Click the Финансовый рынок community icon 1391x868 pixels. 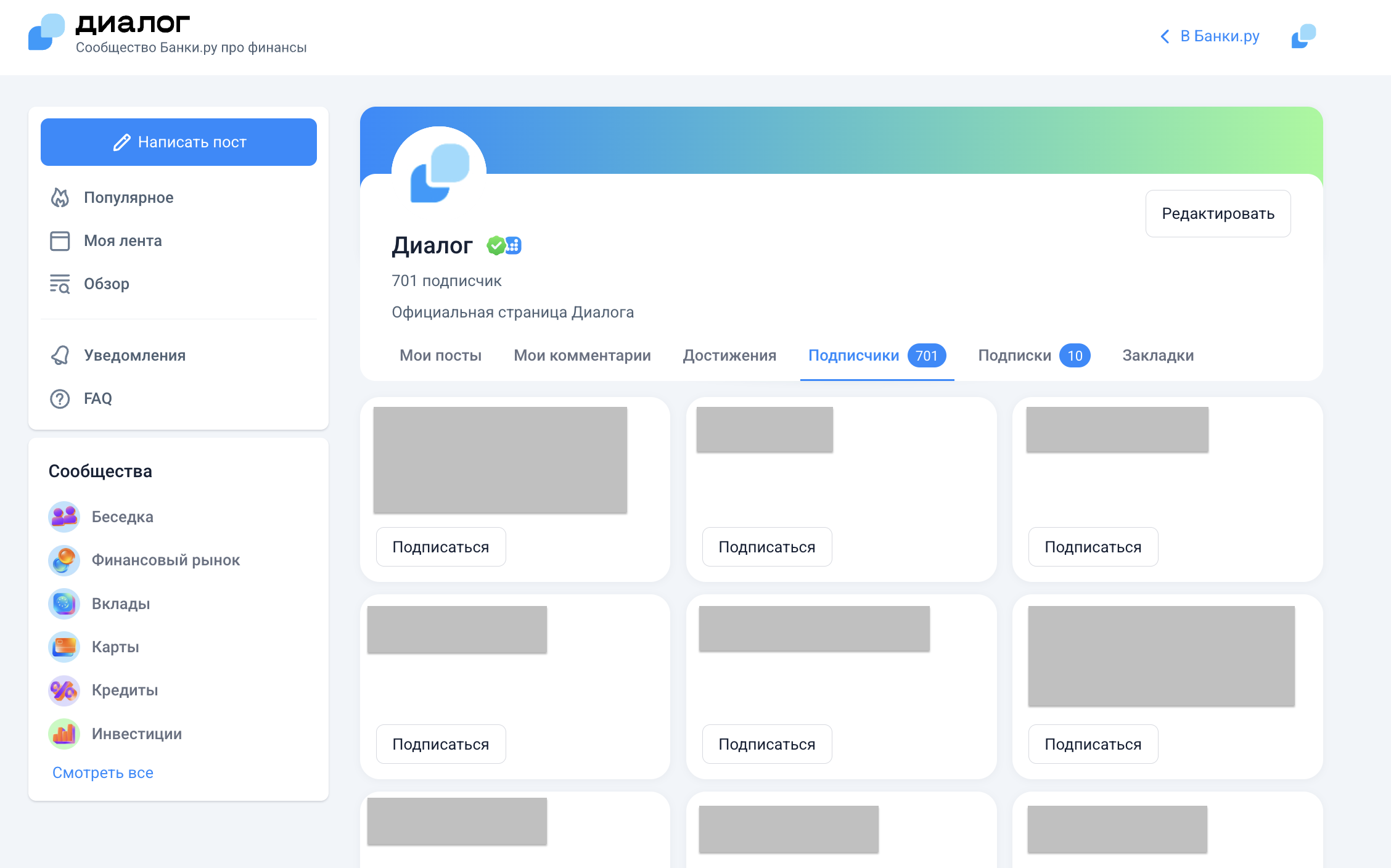(64, 560)
